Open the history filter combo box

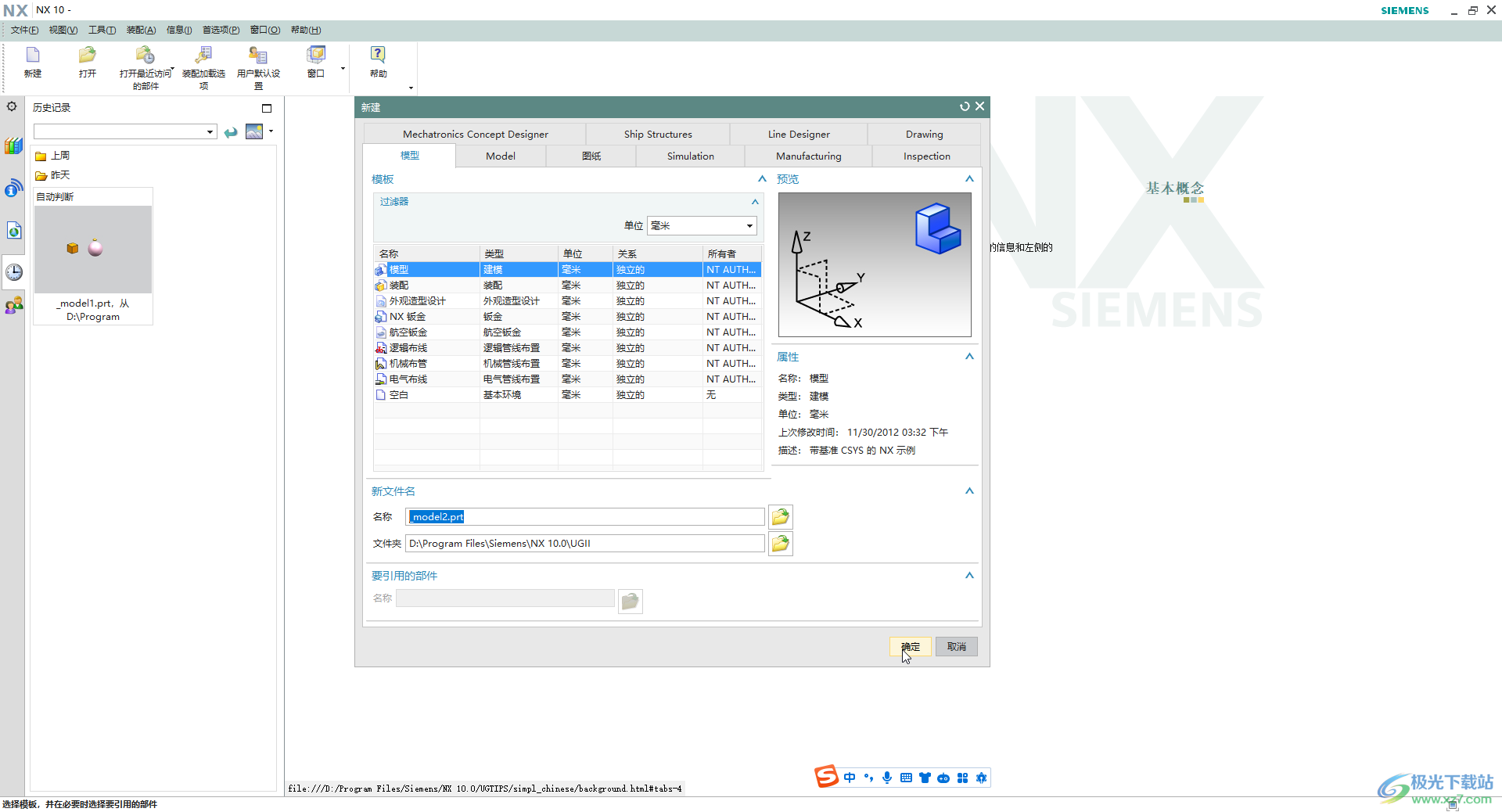(124, 131)
